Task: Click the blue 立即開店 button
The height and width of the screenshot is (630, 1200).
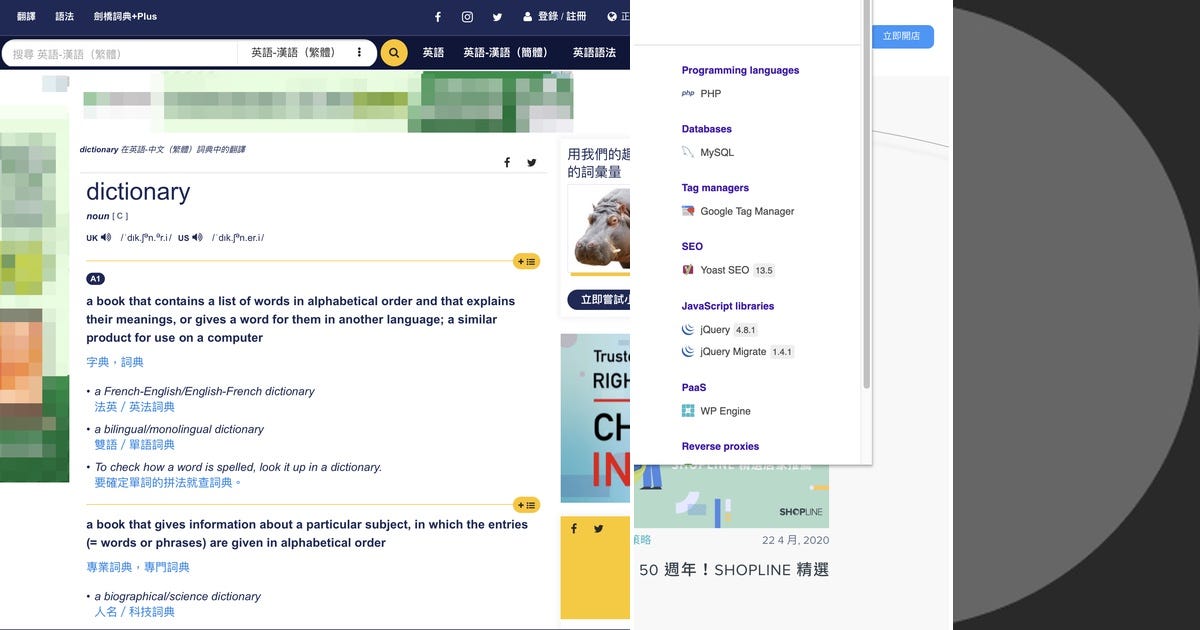Action: pos(903,36)
